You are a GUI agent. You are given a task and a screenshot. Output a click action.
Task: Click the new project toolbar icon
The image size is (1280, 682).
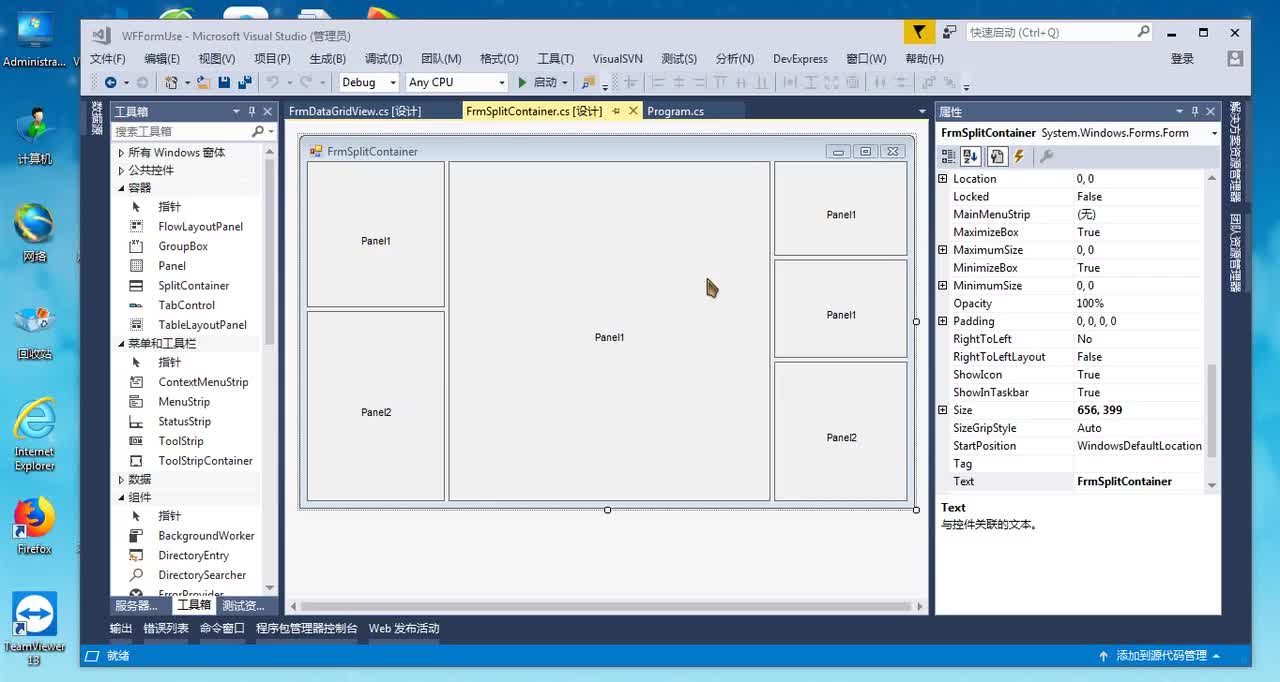171,82
